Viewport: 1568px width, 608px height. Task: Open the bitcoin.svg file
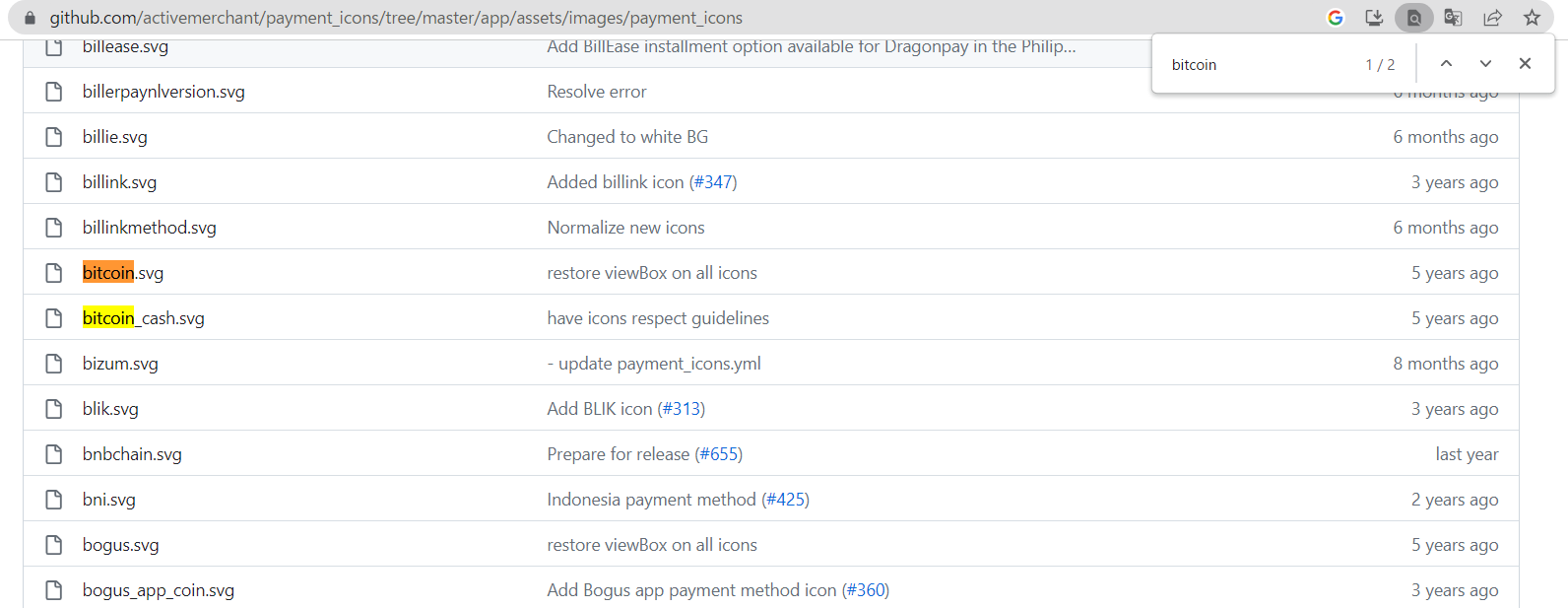click(123, 273)
